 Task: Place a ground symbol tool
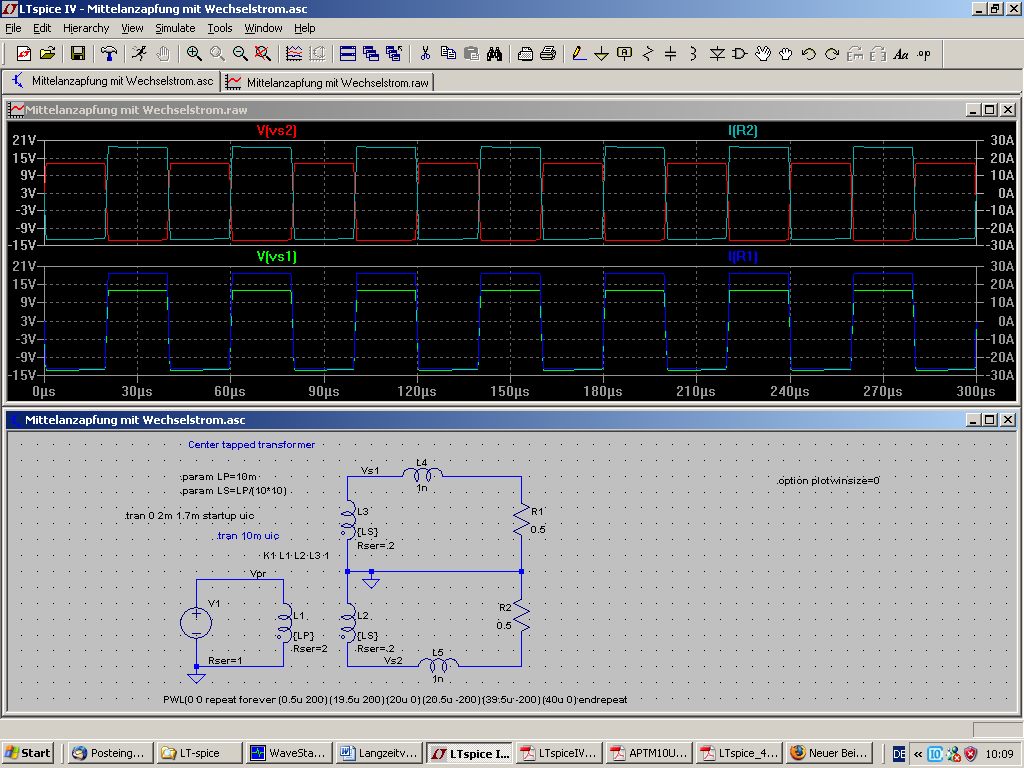601,54
